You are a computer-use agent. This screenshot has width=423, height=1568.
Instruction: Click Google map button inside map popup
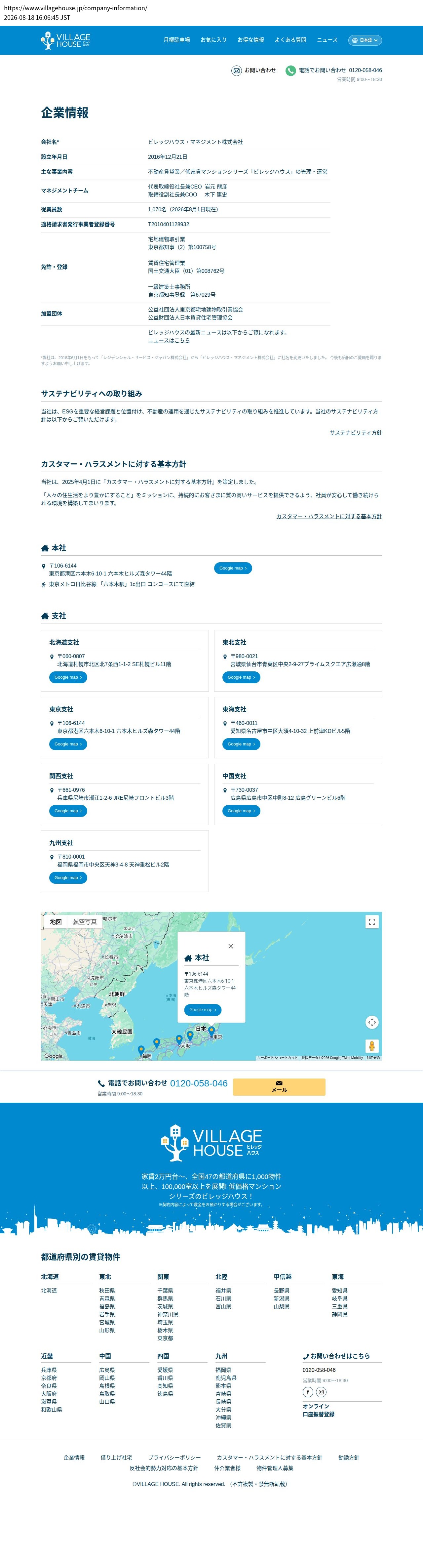[x=203, y=1010]
